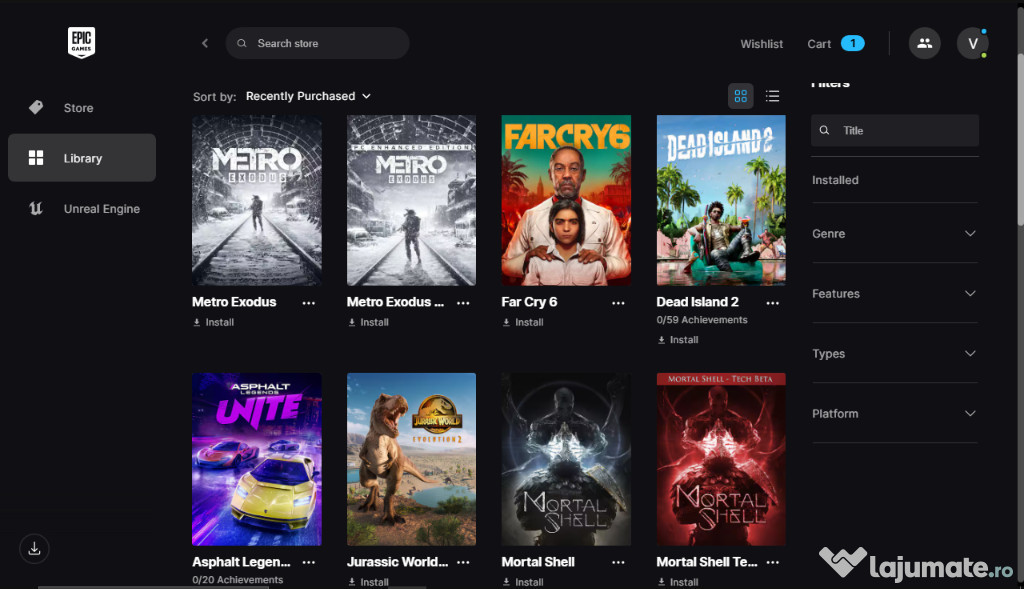The image size is (1024, 589).
Task: Expand the Features filter
Action: [895, 294]
